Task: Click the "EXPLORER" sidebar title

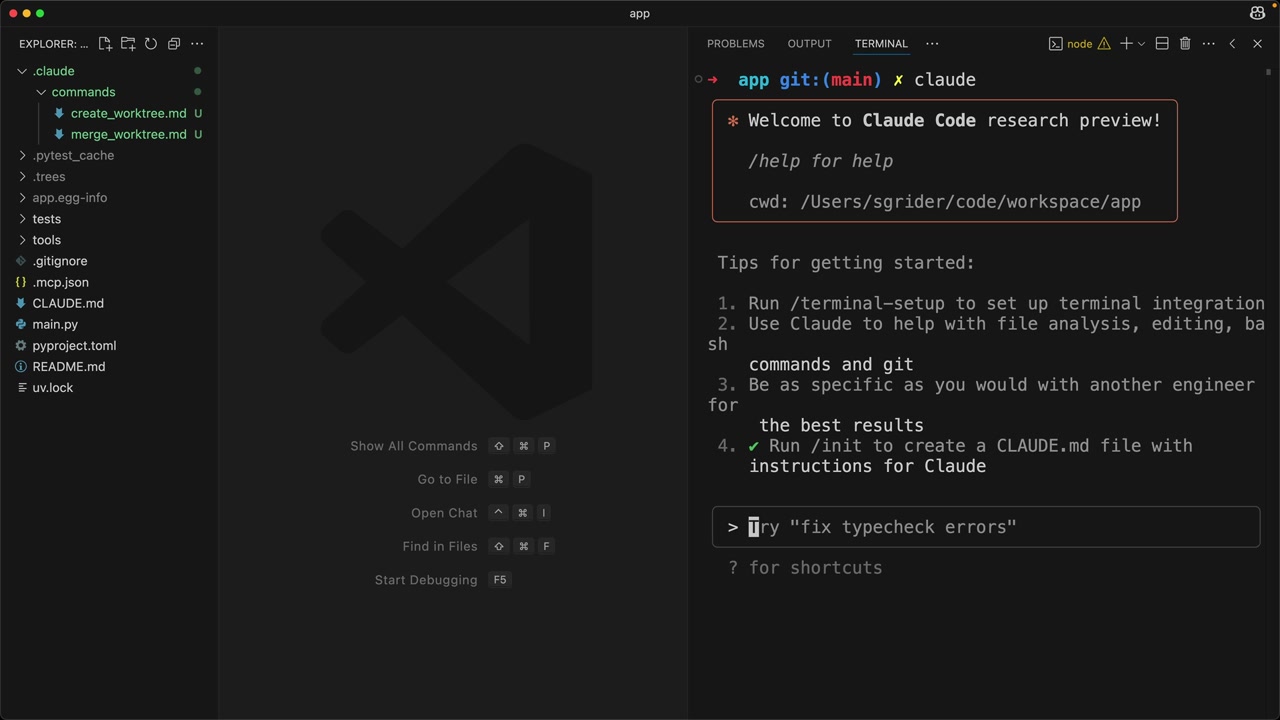Action: [x=53, y=44]
